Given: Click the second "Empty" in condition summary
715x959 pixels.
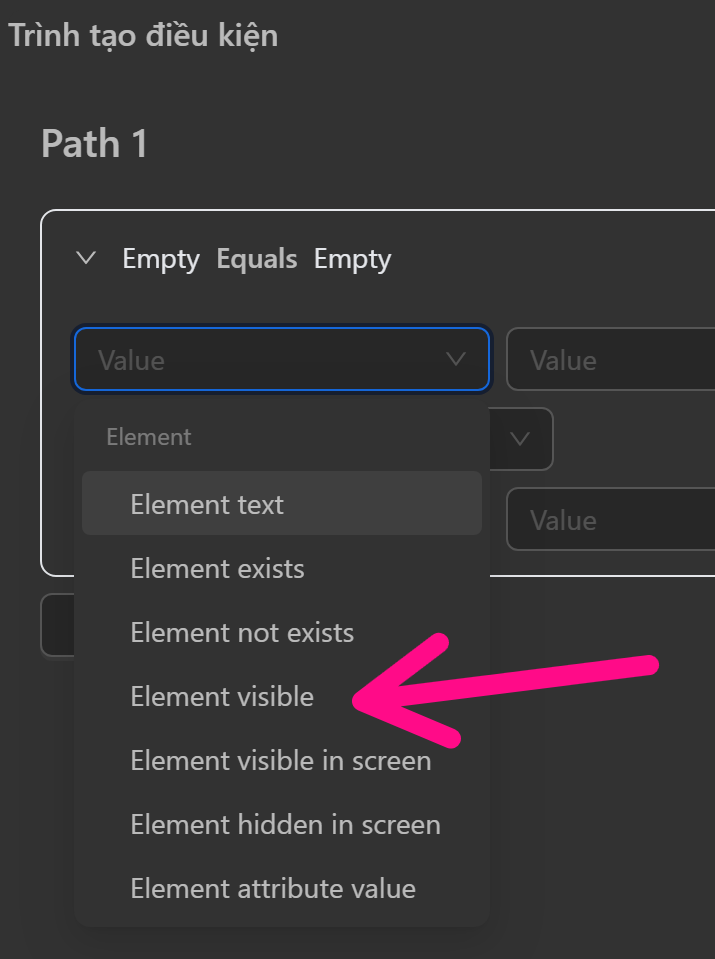Looking at the screenshot, I should pos(352,259).
